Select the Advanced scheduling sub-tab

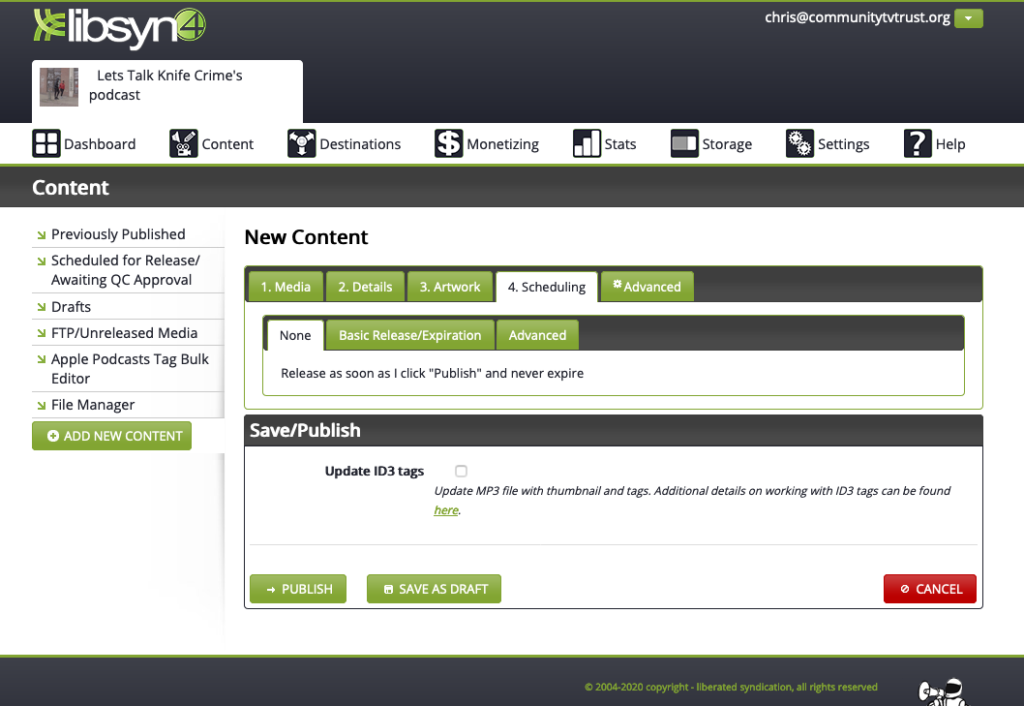(x=537, y=335)
